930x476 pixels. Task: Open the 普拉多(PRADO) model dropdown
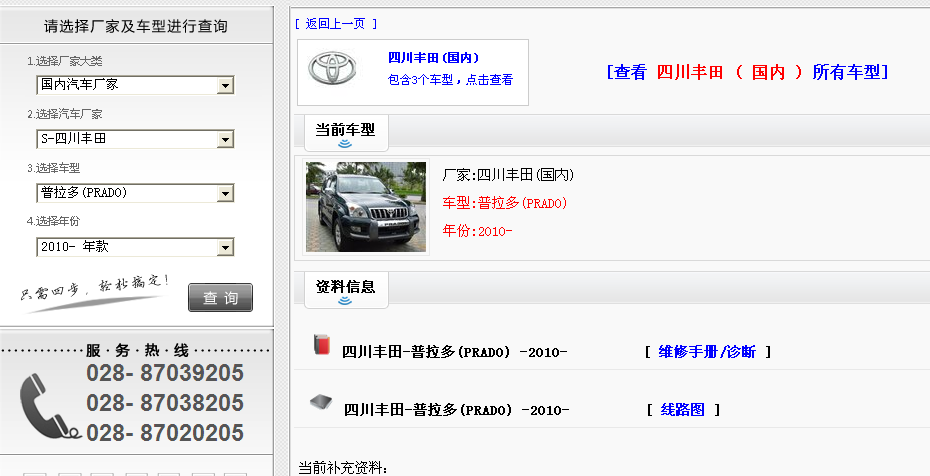tap(135, 193)
